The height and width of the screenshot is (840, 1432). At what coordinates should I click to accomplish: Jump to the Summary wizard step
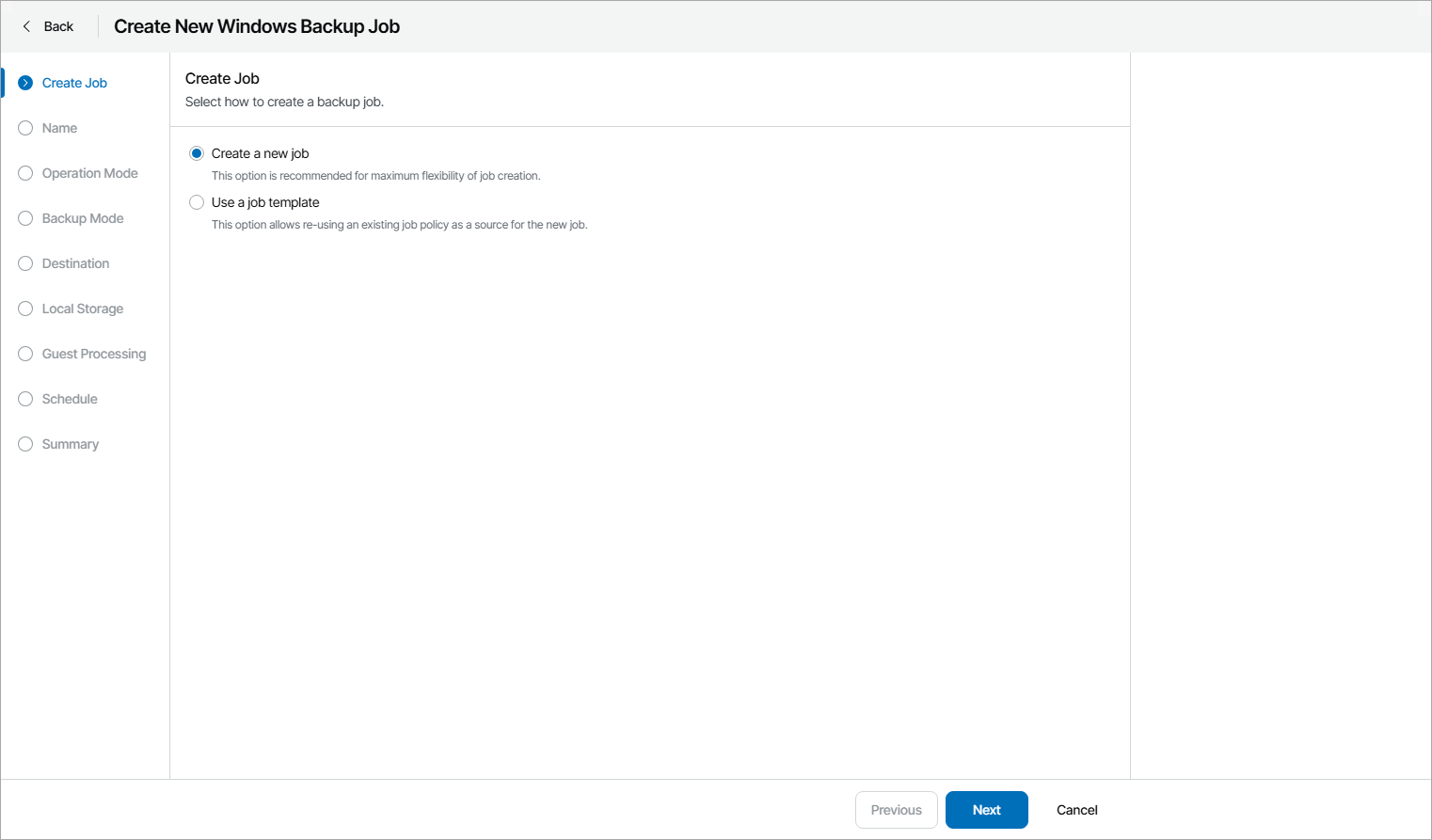pyautogui.click(x=71, y=444)
